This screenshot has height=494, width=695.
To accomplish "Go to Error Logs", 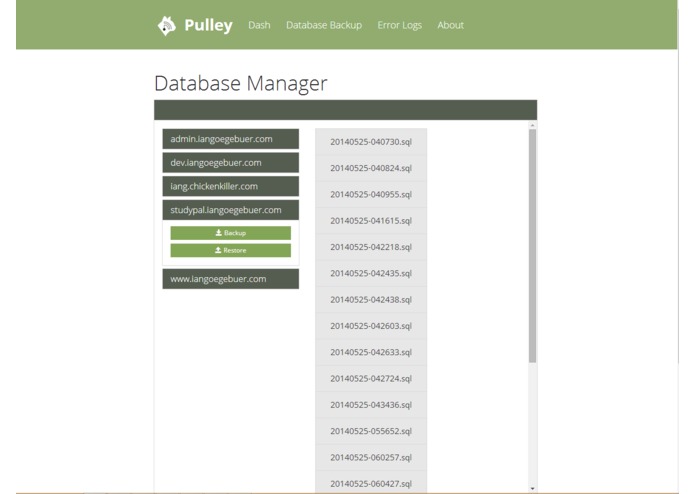I will coord(399,25).
